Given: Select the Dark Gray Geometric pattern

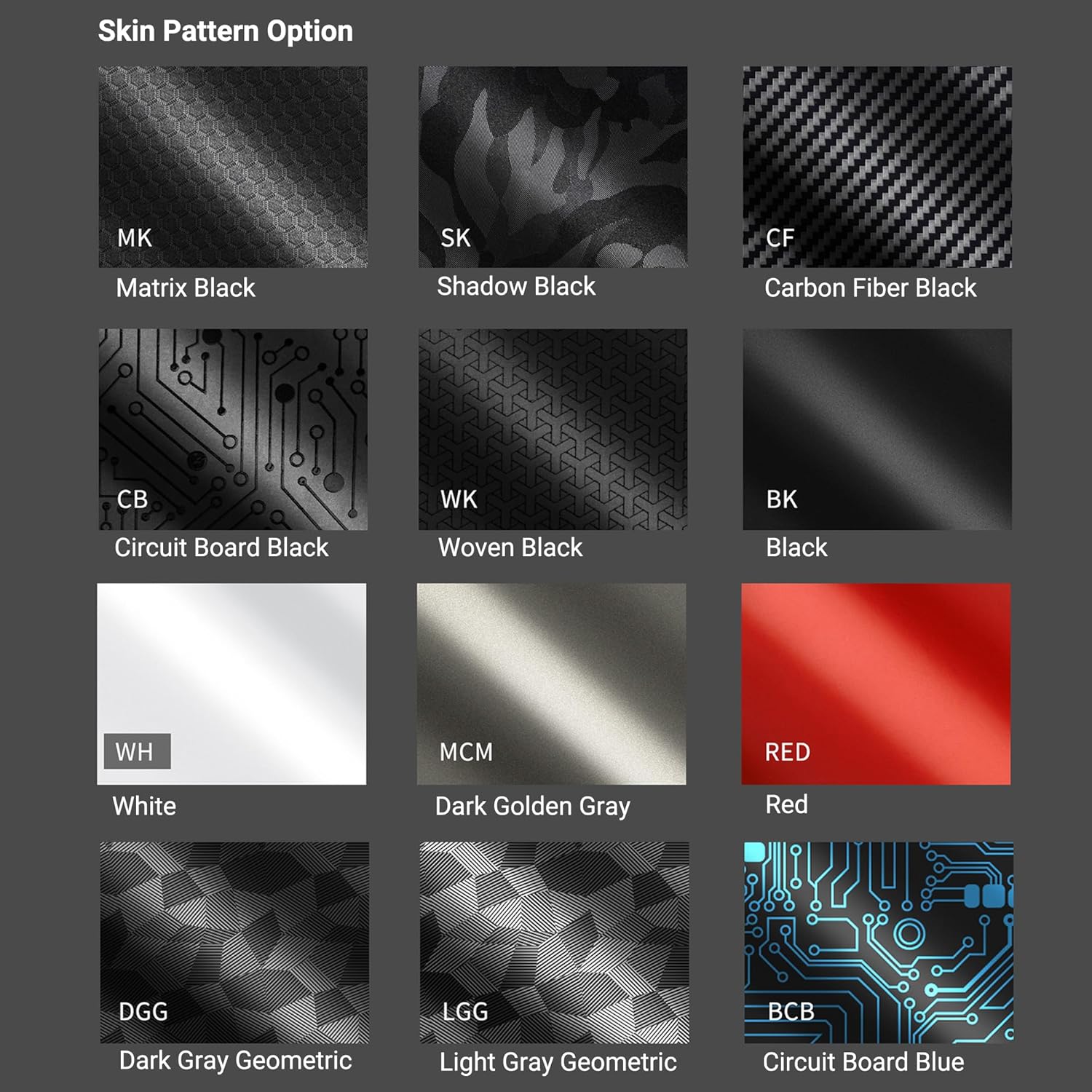Looking at the screenshot, I should (x=234, y=943).
